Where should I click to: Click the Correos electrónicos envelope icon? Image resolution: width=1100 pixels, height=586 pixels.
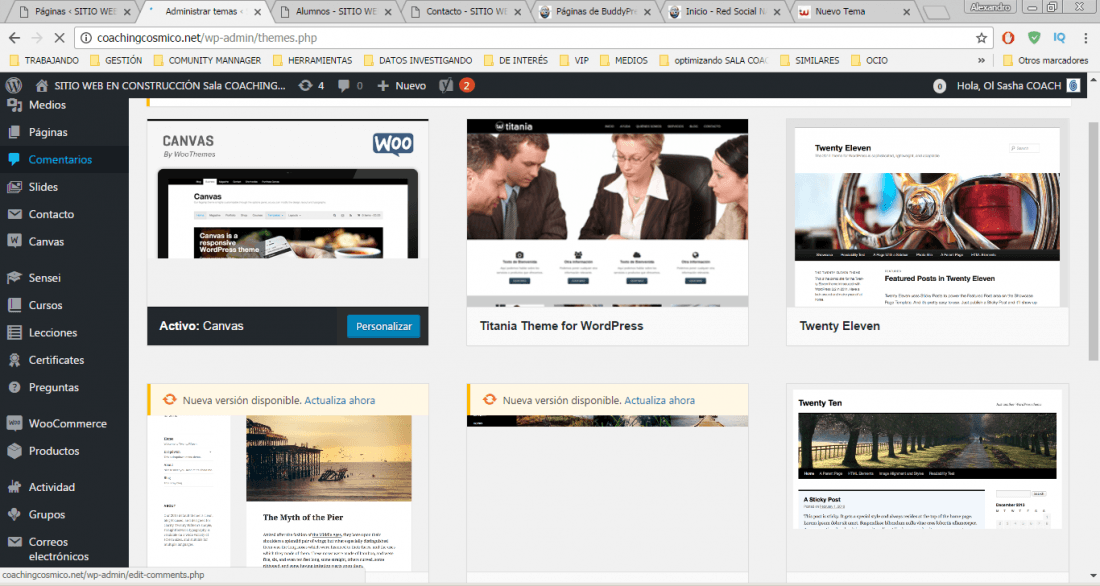(x=14, y=542)
